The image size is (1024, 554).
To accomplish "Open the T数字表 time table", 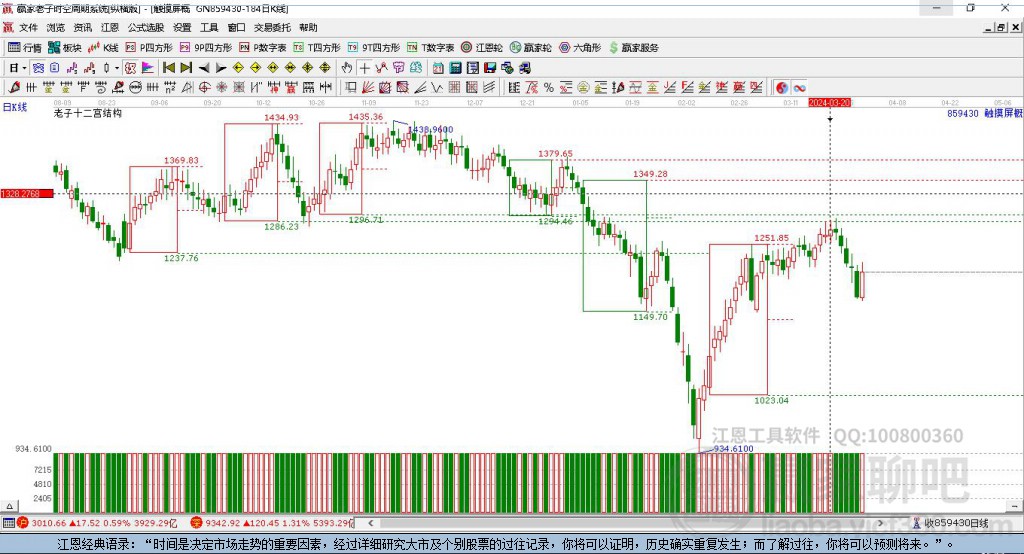I will [x=430, y=48].
